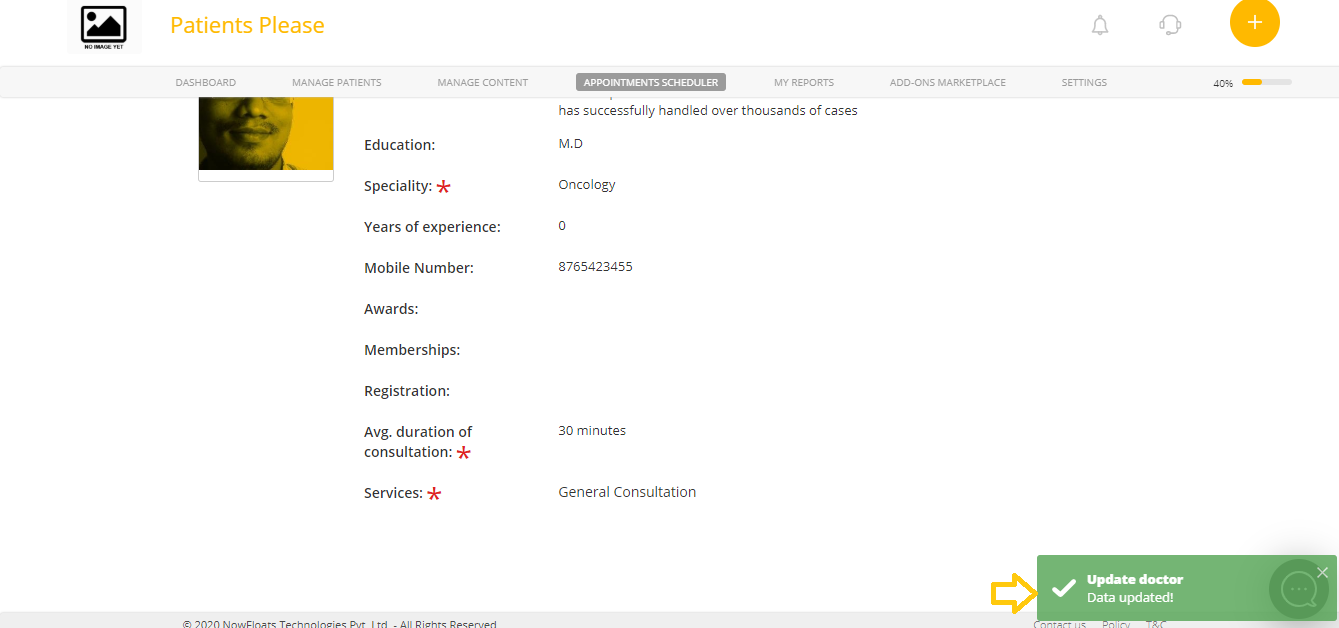This screenshot has height=628, width=1339.
Task: Open the chat bubble in bottom corner
Action: coord(1297,589)
